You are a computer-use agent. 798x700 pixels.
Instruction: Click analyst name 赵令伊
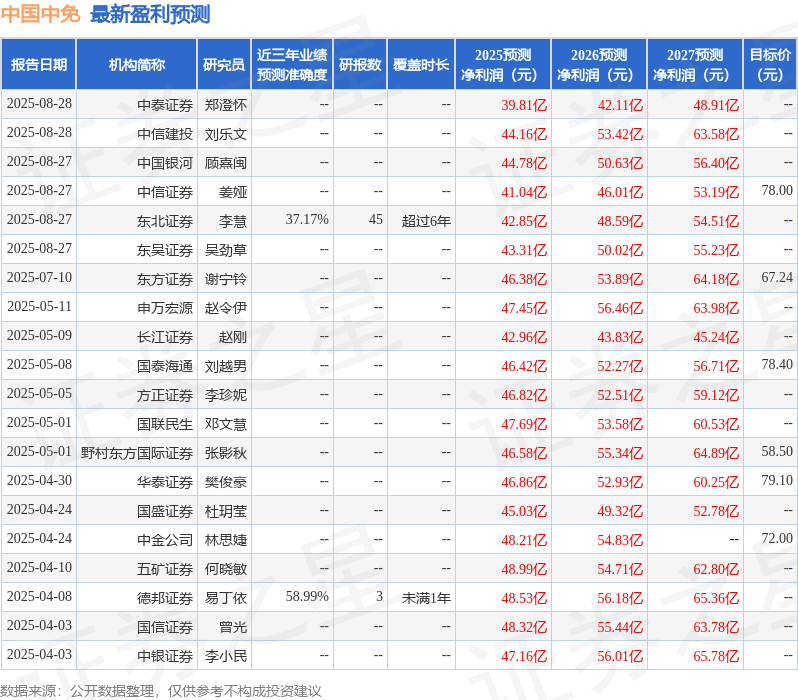[x=226, y=309]
